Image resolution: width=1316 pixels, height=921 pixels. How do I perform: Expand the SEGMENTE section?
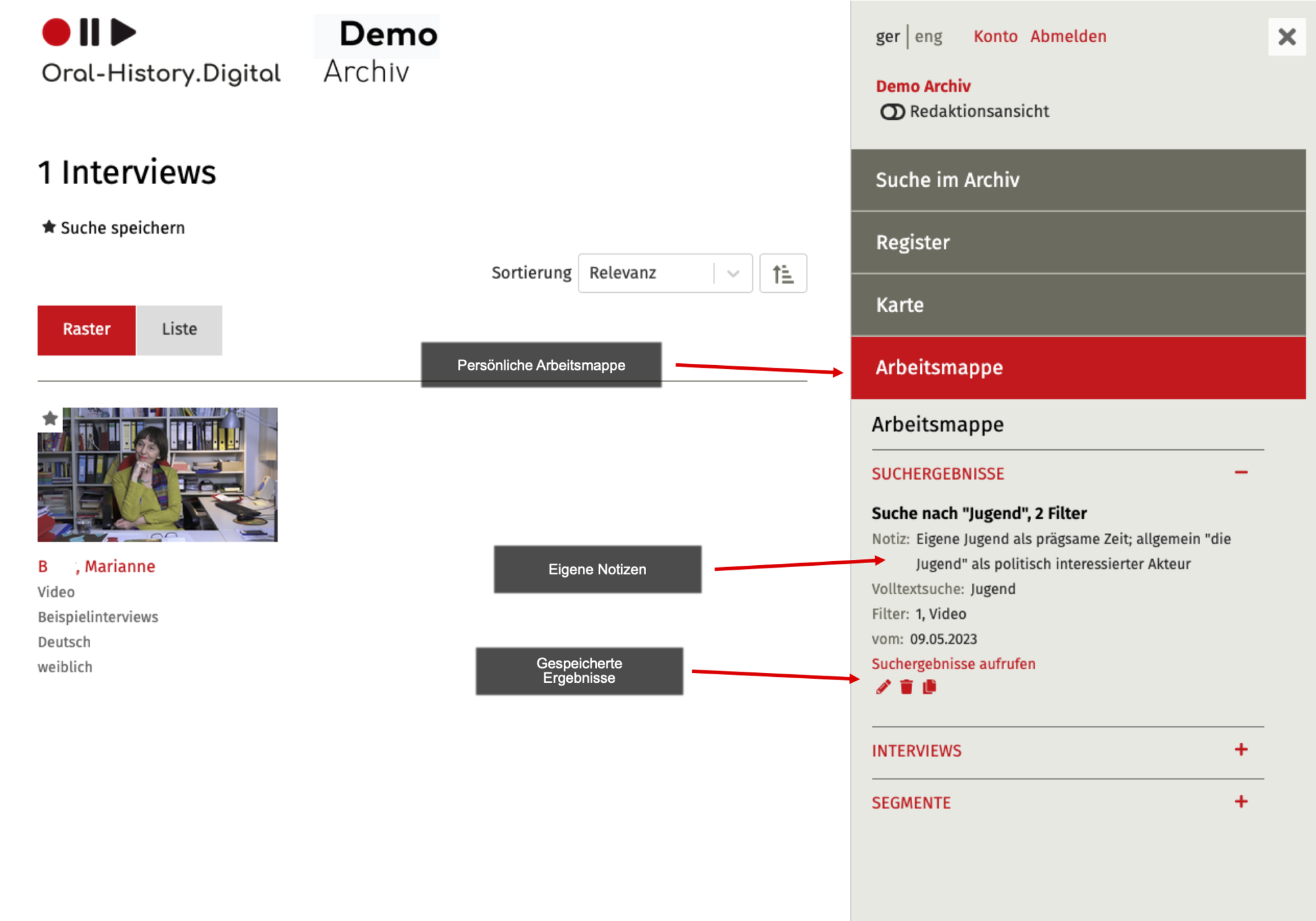[1240, 802]
